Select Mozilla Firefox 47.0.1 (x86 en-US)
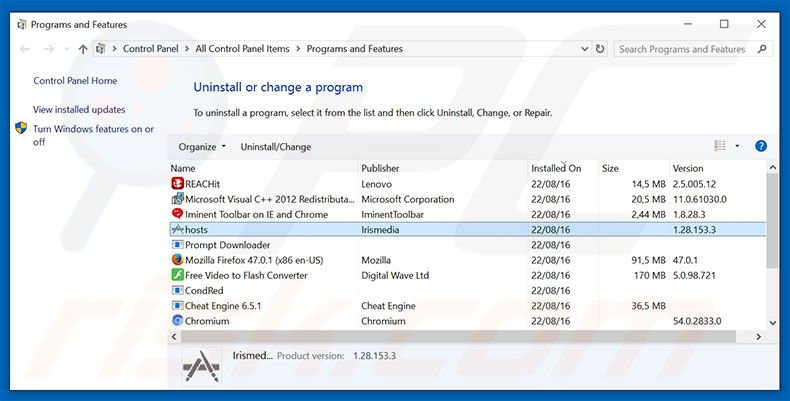Viewport: 790px width, 401px height. (x=254, y=260)
